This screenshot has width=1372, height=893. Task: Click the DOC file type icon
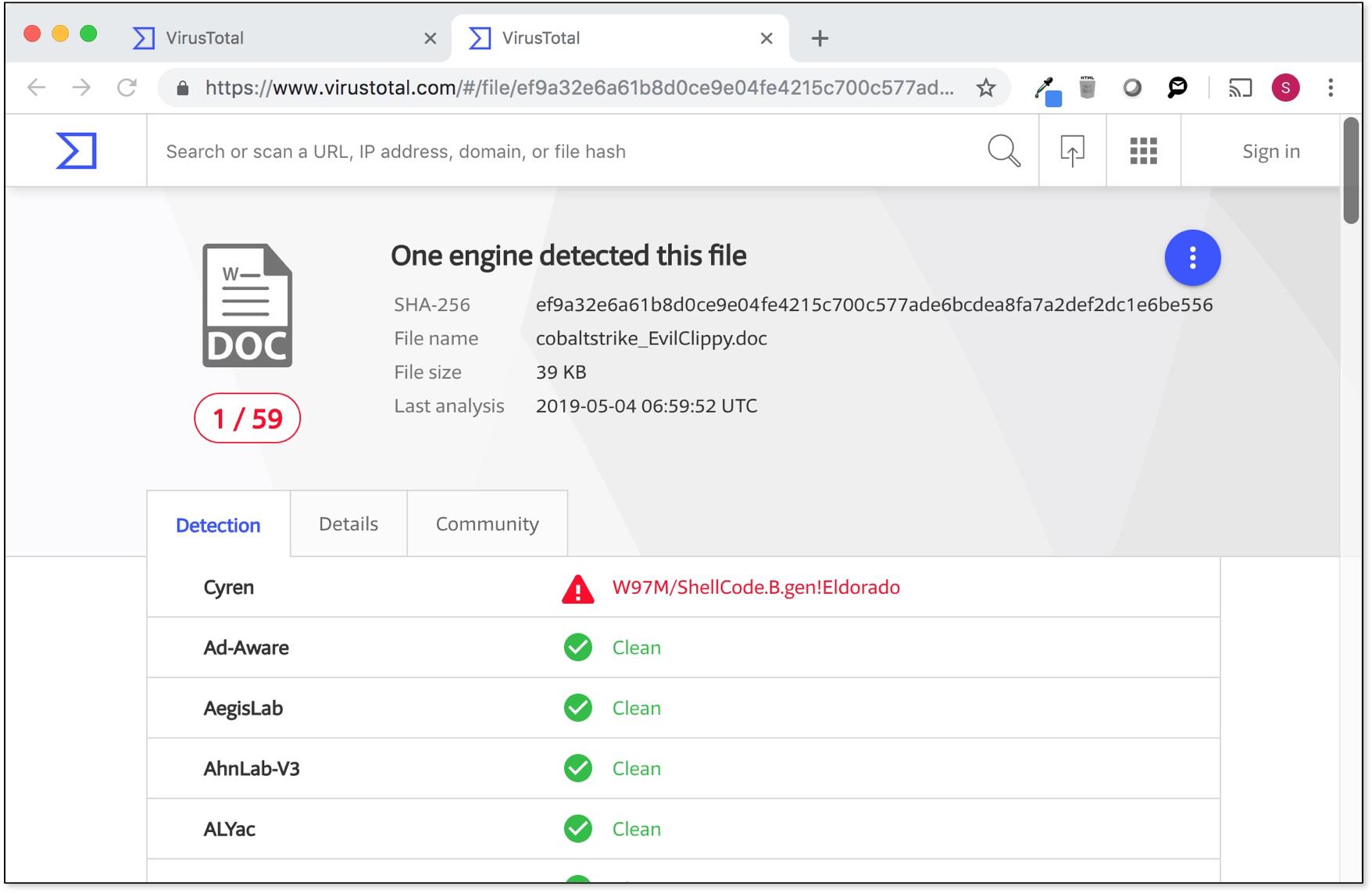(247, 305)
